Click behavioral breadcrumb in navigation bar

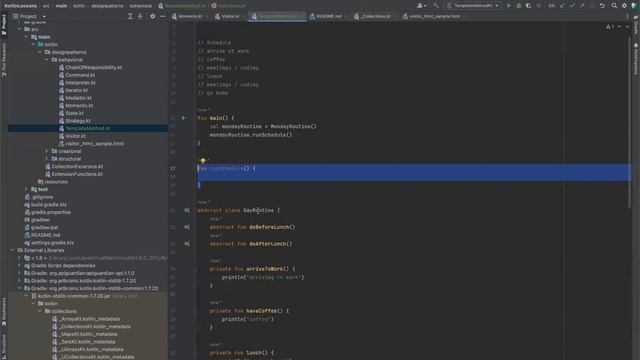[x=141, y=6]
